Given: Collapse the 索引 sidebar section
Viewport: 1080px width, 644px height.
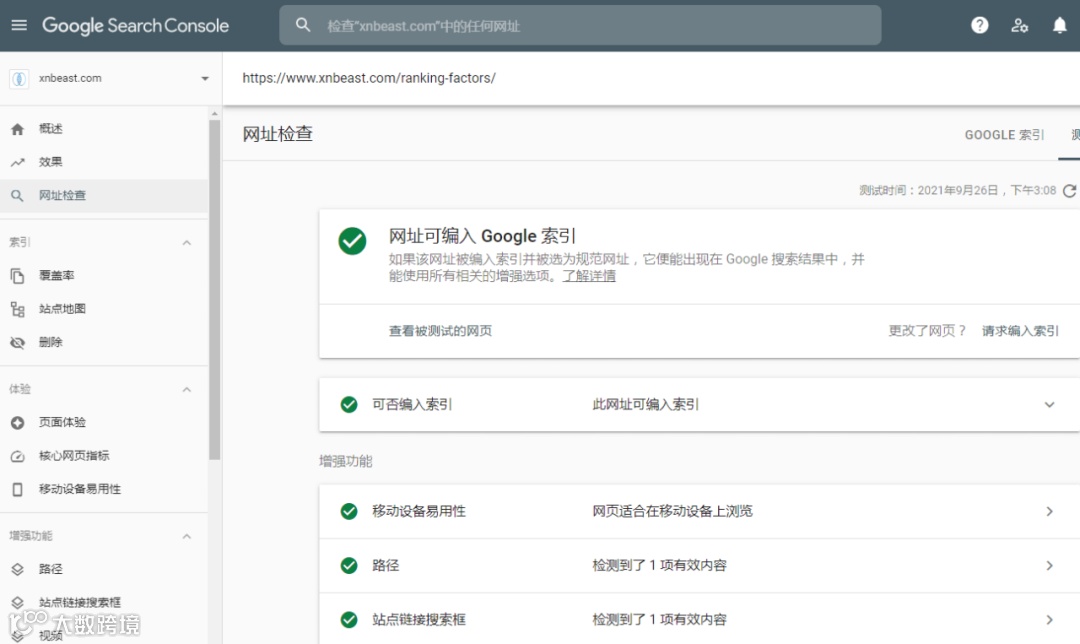Looking at the screenshot, I should [187, 242].
